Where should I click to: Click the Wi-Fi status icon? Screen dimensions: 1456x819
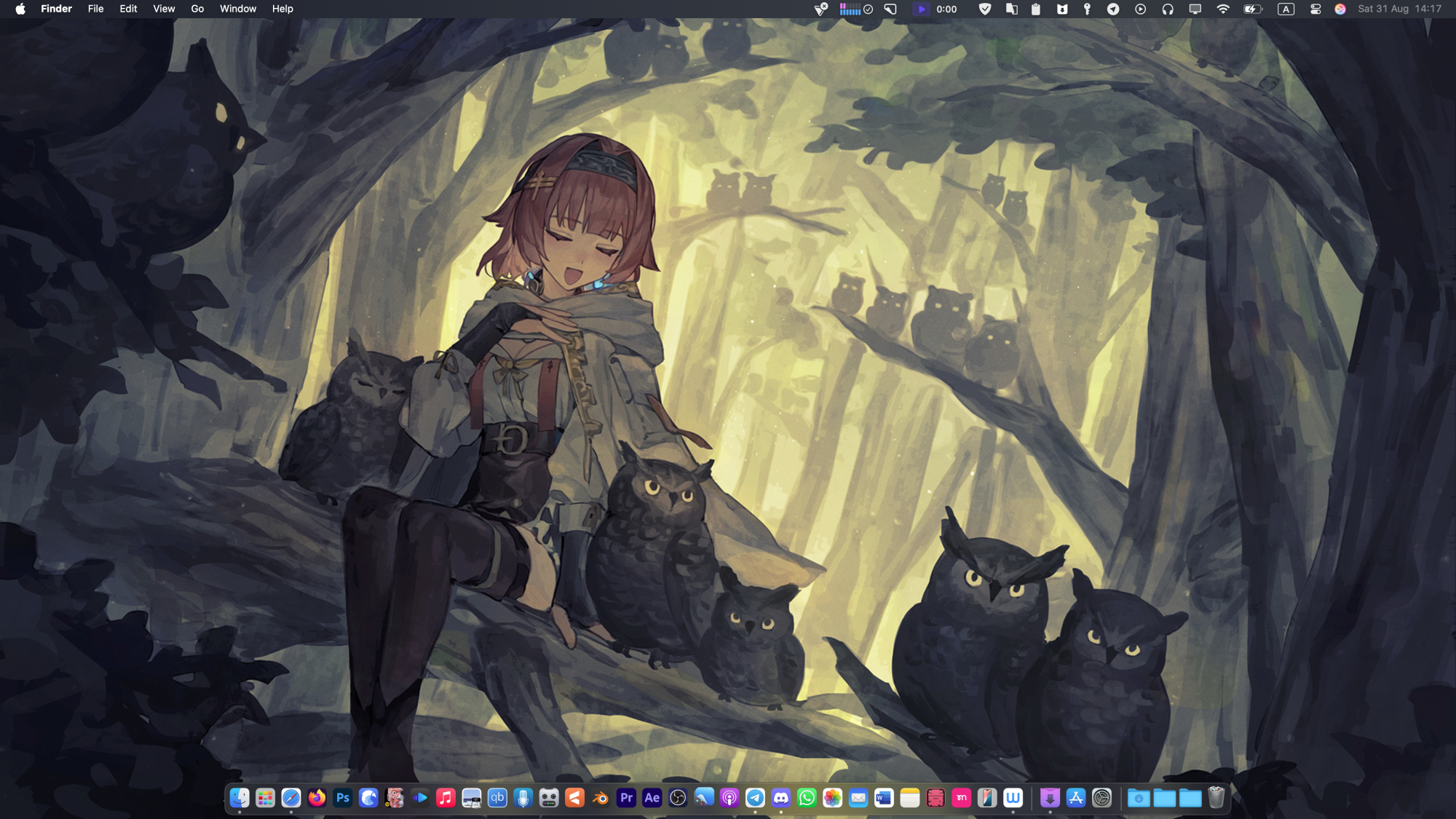point(1223,9)
